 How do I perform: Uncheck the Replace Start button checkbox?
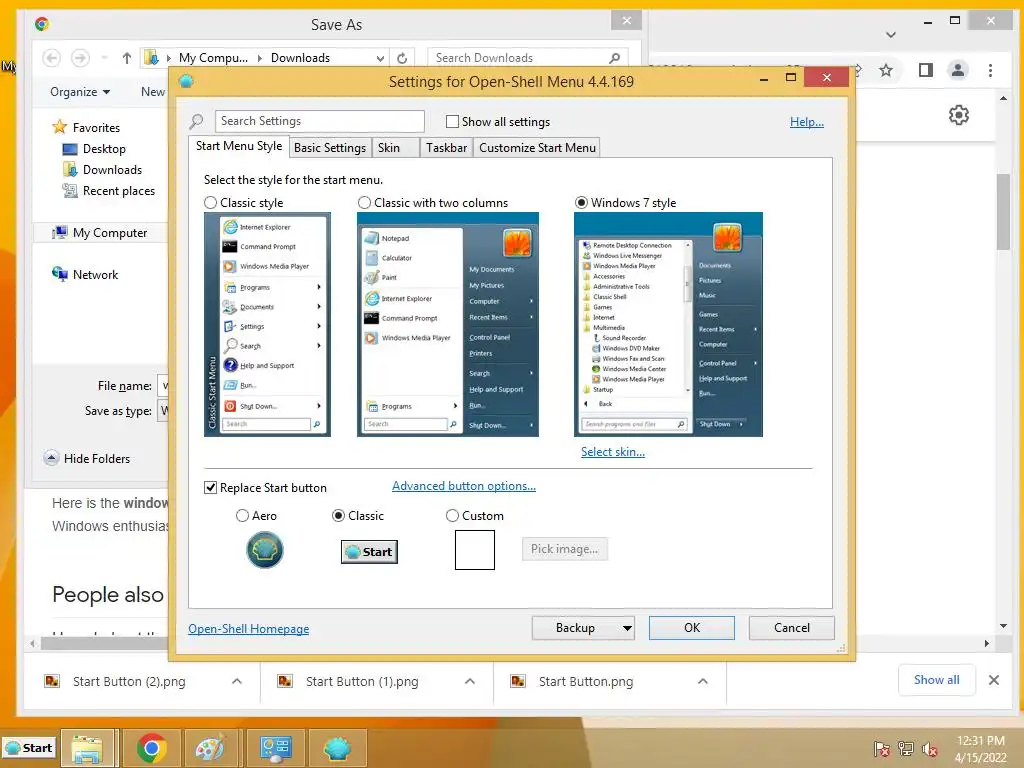(210, 488)
